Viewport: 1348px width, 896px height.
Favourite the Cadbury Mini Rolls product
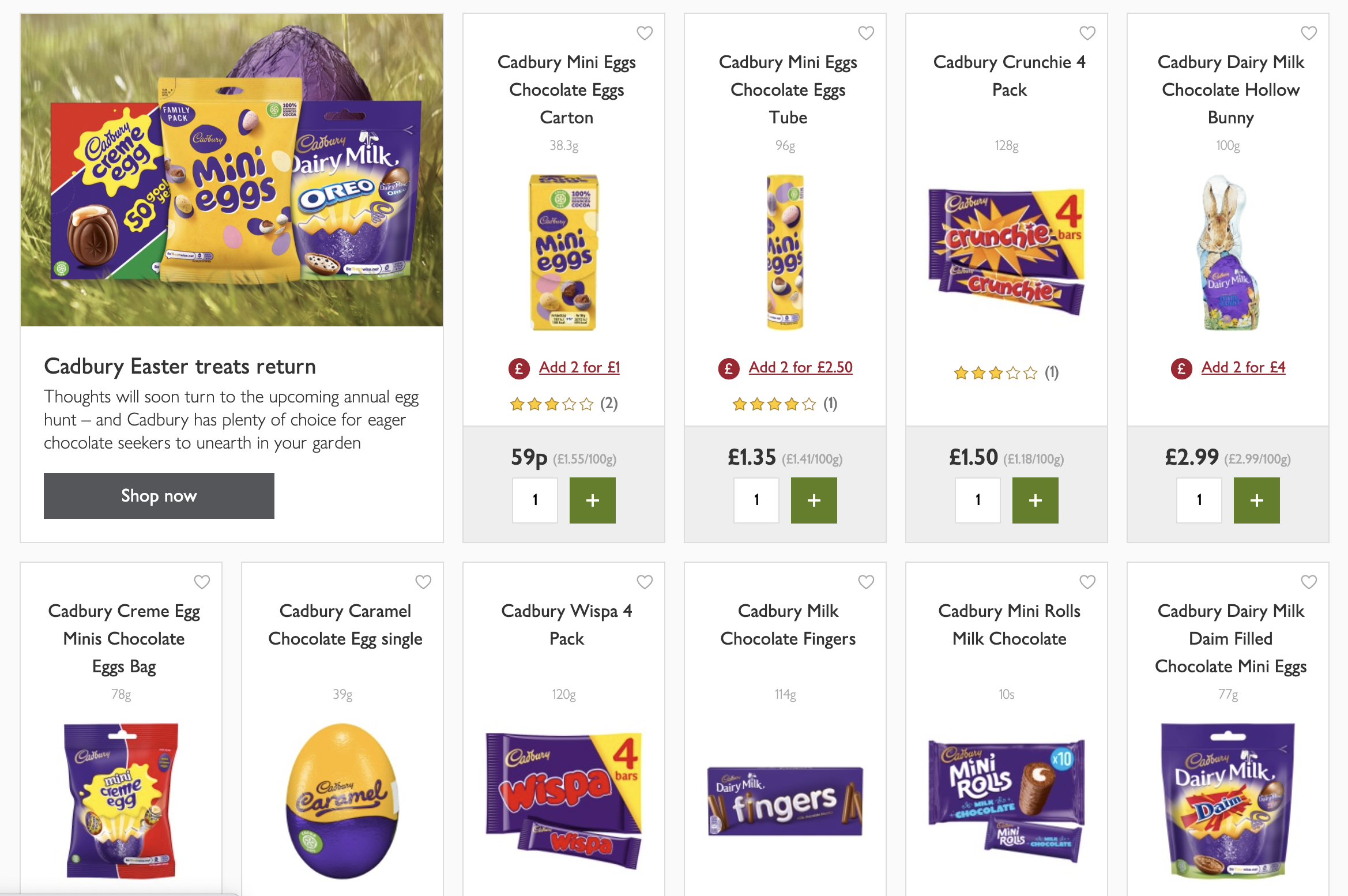tap(1087, 582)
